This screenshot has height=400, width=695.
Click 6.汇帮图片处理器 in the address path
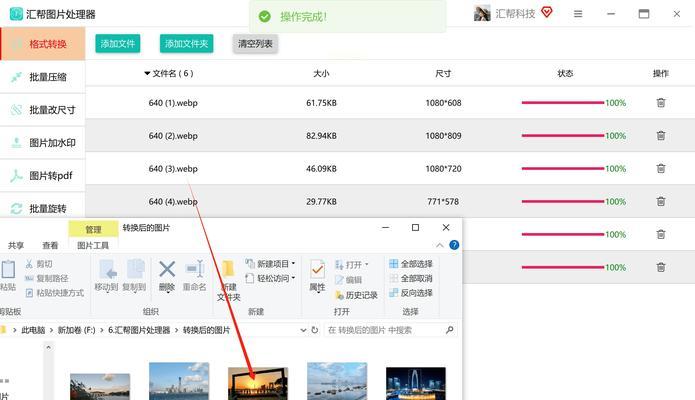coord(139,330)
